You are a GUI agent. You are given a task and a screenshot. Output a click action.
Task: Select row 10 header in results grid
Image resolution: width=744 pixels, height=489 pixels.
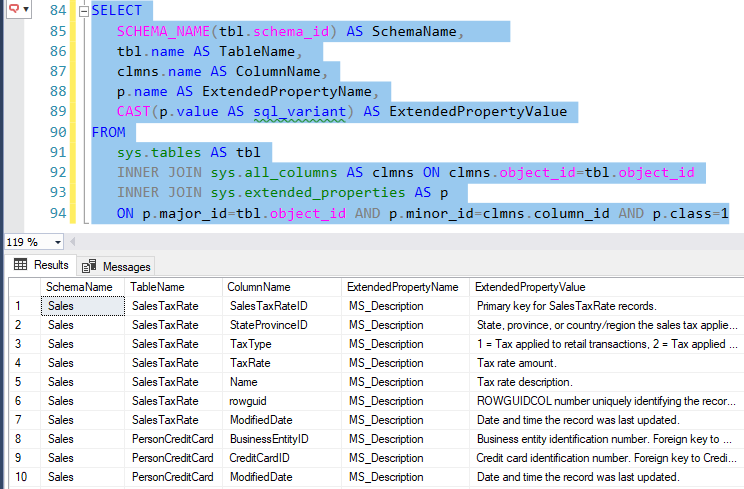(x=25, y=477)
